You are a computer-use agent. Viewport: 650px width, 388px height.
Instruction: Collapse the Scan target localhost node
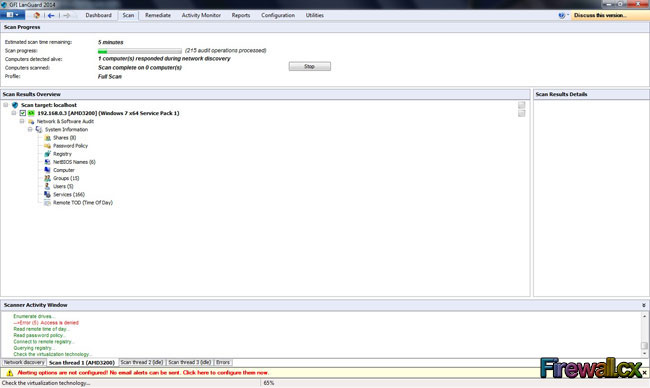[5, 105]
